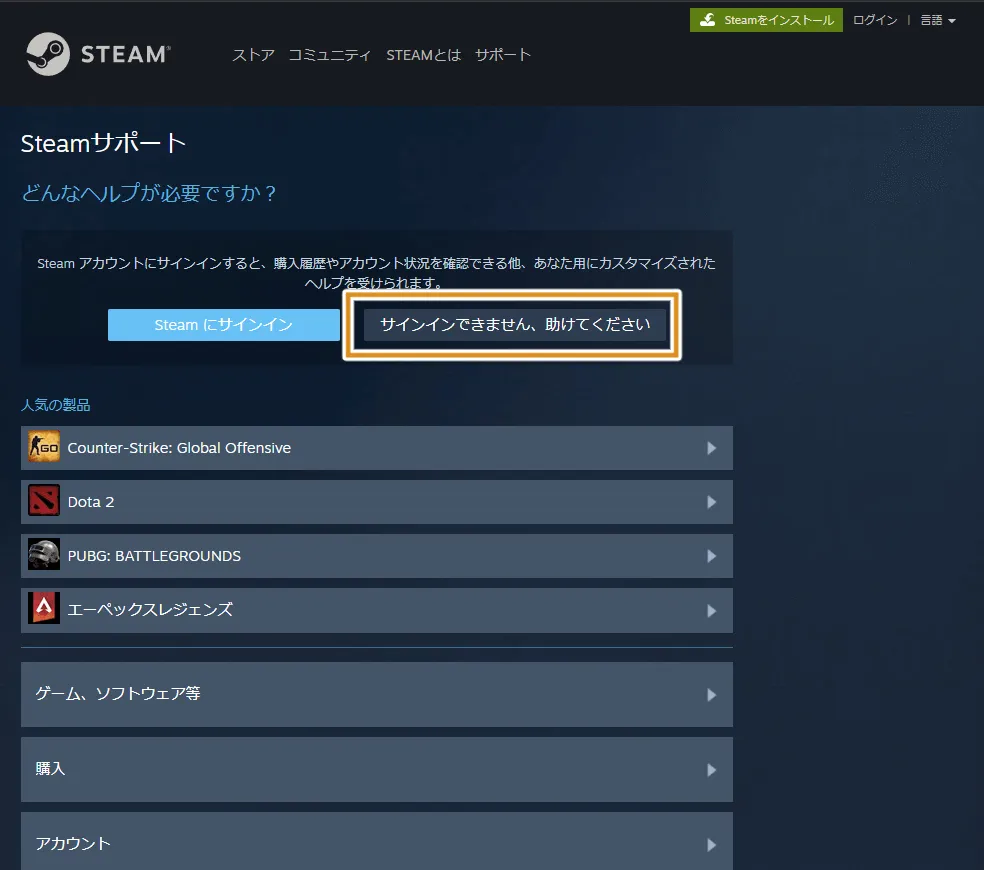Click the Steamをインストール button
The image size is (984, 870).
pyautogui.click(x=766, y=19)
